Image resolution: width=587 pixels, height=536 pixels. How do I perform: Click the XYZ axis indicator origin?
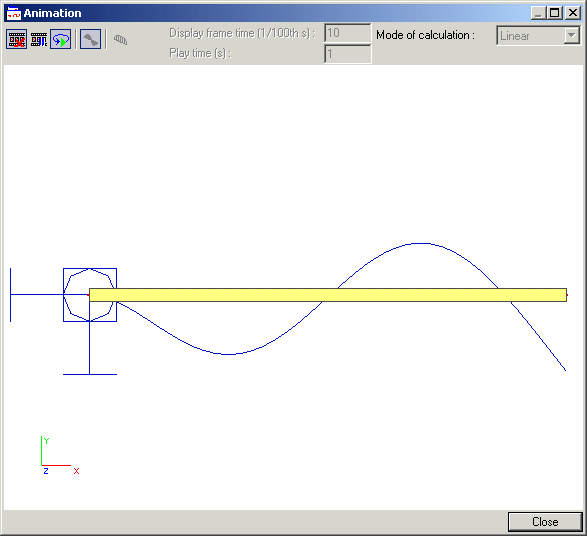point(42,465)
